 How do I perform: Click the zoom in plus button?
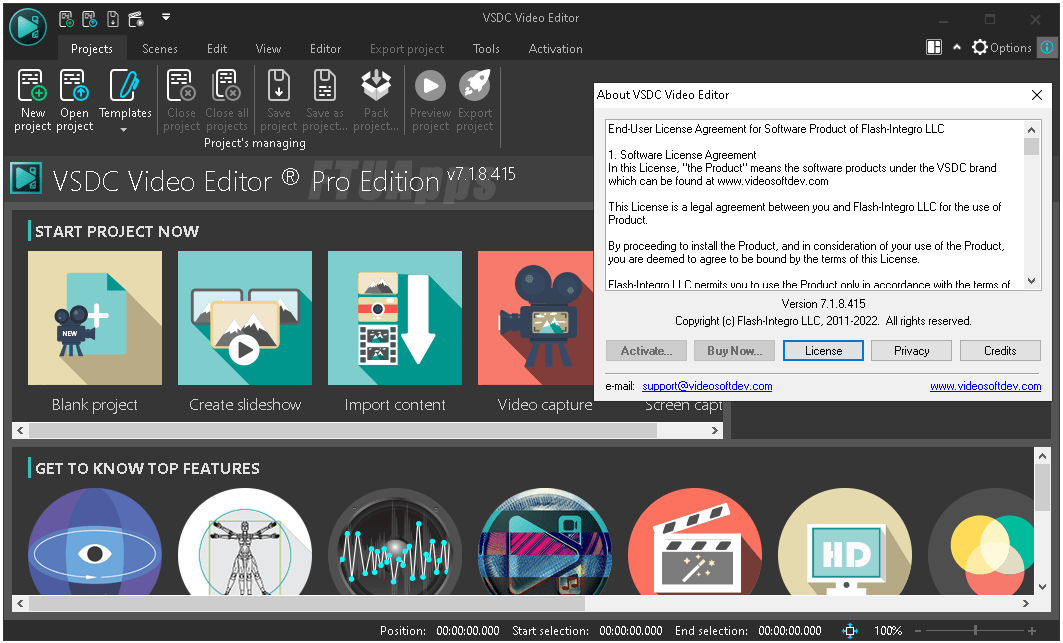pos(1032,631)
